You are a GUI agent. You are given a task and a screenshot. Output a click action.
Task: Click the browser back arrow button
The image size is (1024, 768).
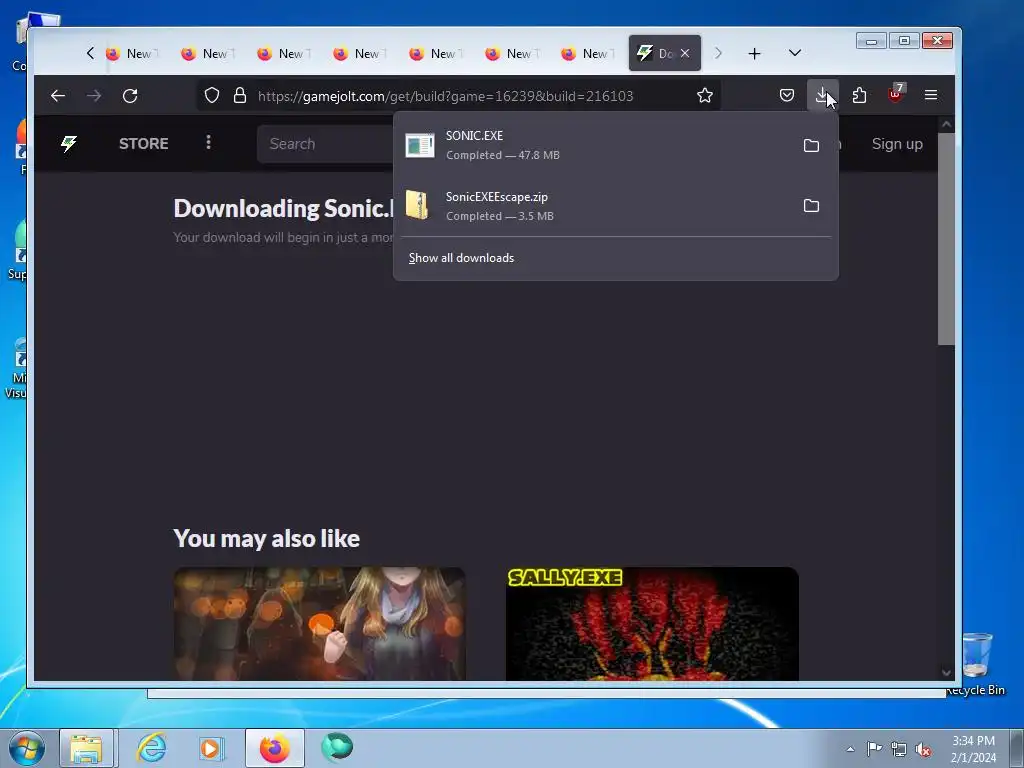(x=58, y=96)
